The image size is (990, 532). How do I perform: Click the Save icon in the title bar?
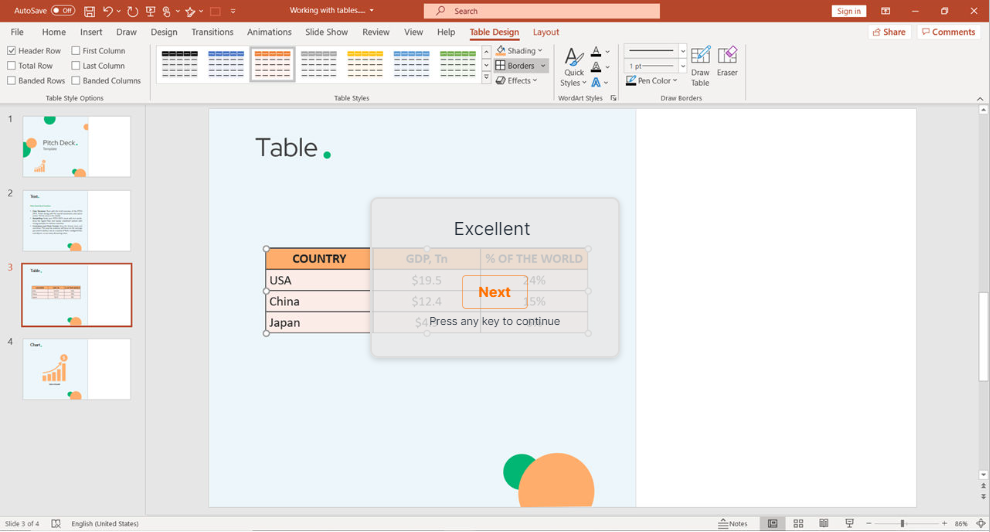[90, 11]
